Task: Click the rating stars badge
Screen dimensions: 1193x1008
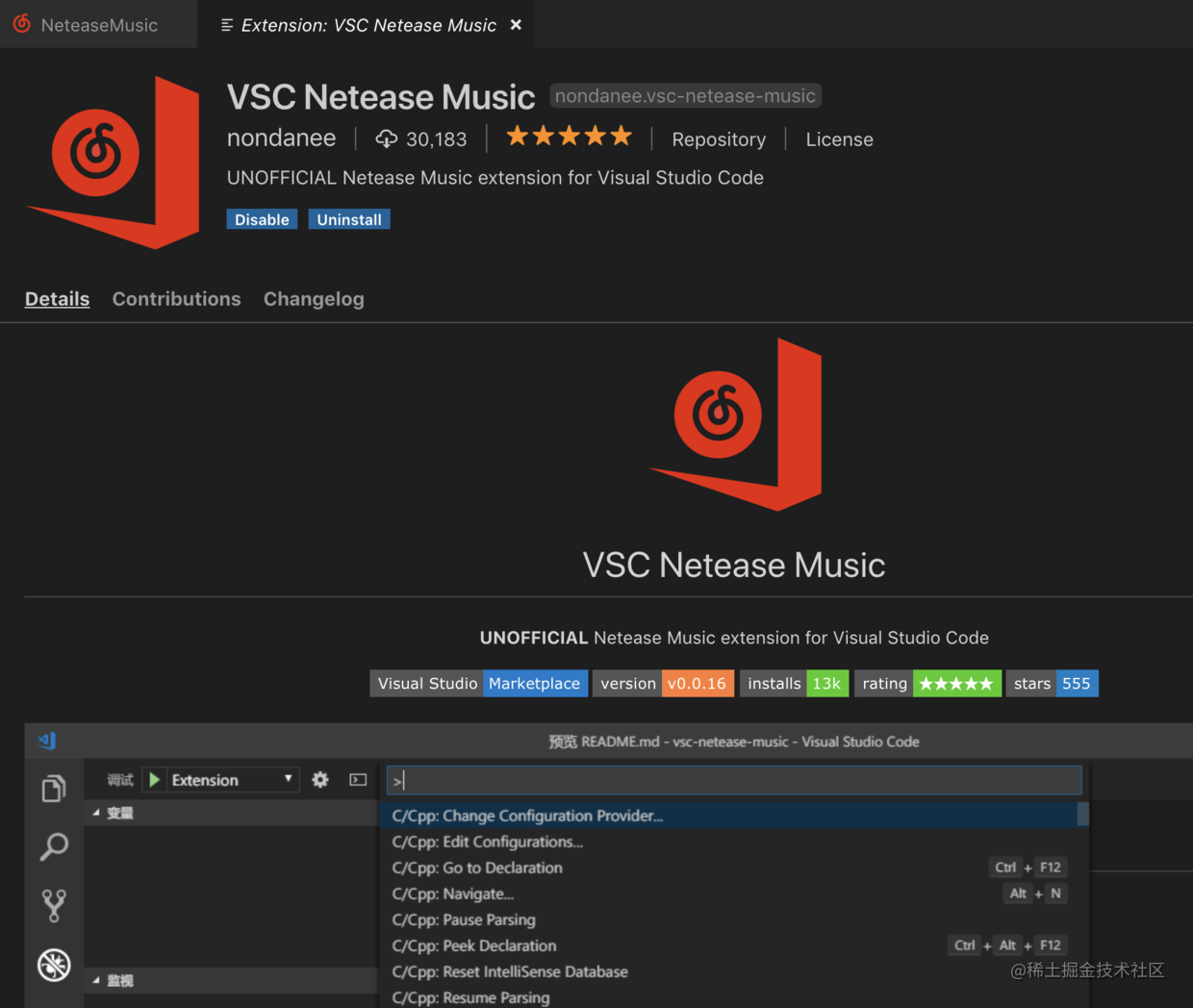Action: 927,683
